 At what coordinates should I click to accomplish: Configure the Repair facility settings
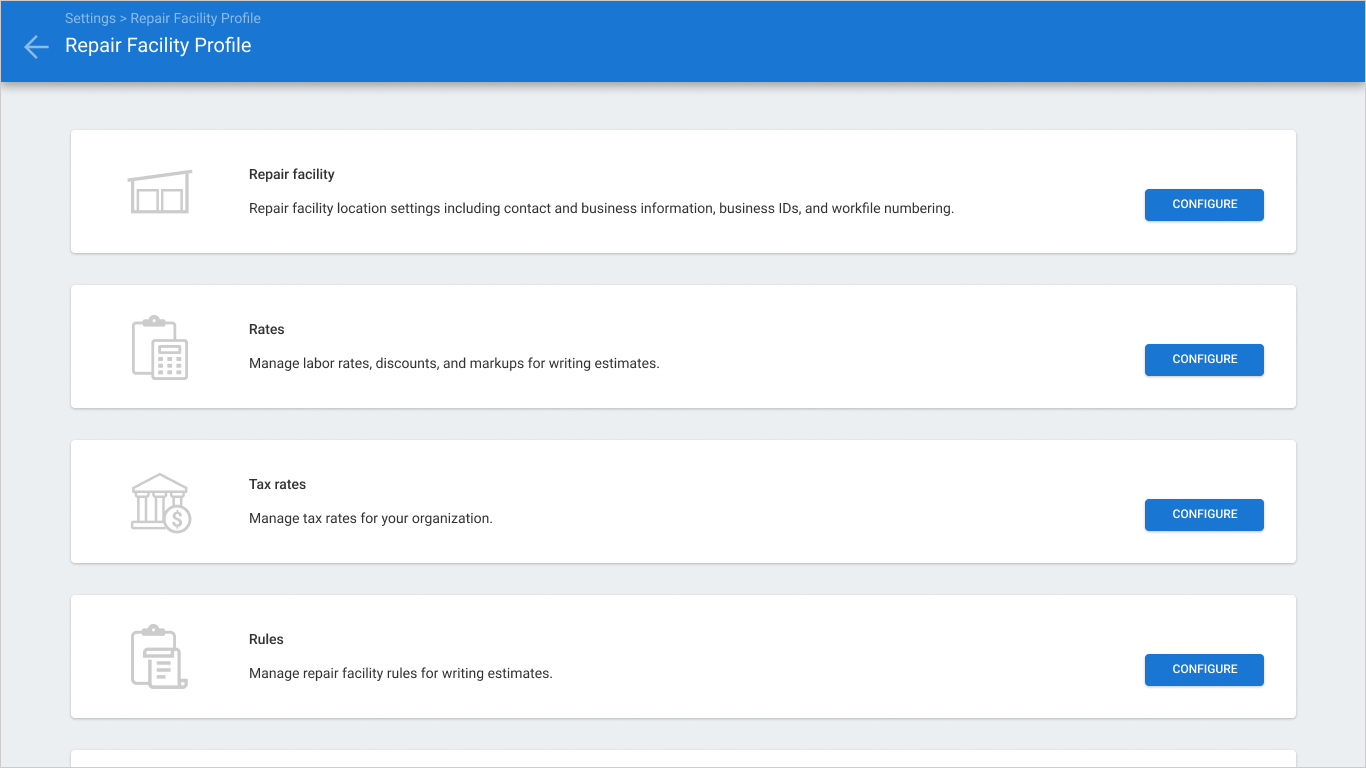[1204, 204]
